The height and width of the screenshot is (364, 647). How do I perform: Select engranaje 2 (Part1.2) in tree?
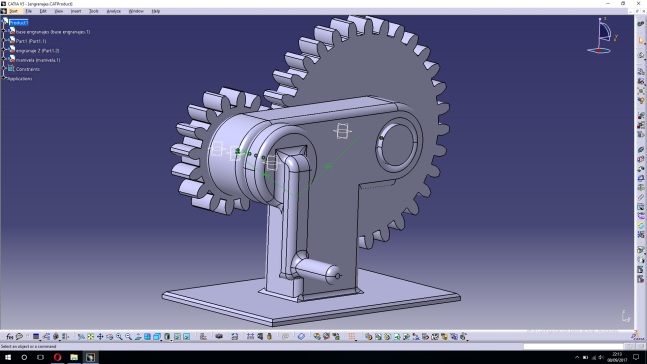pos(38,51)
